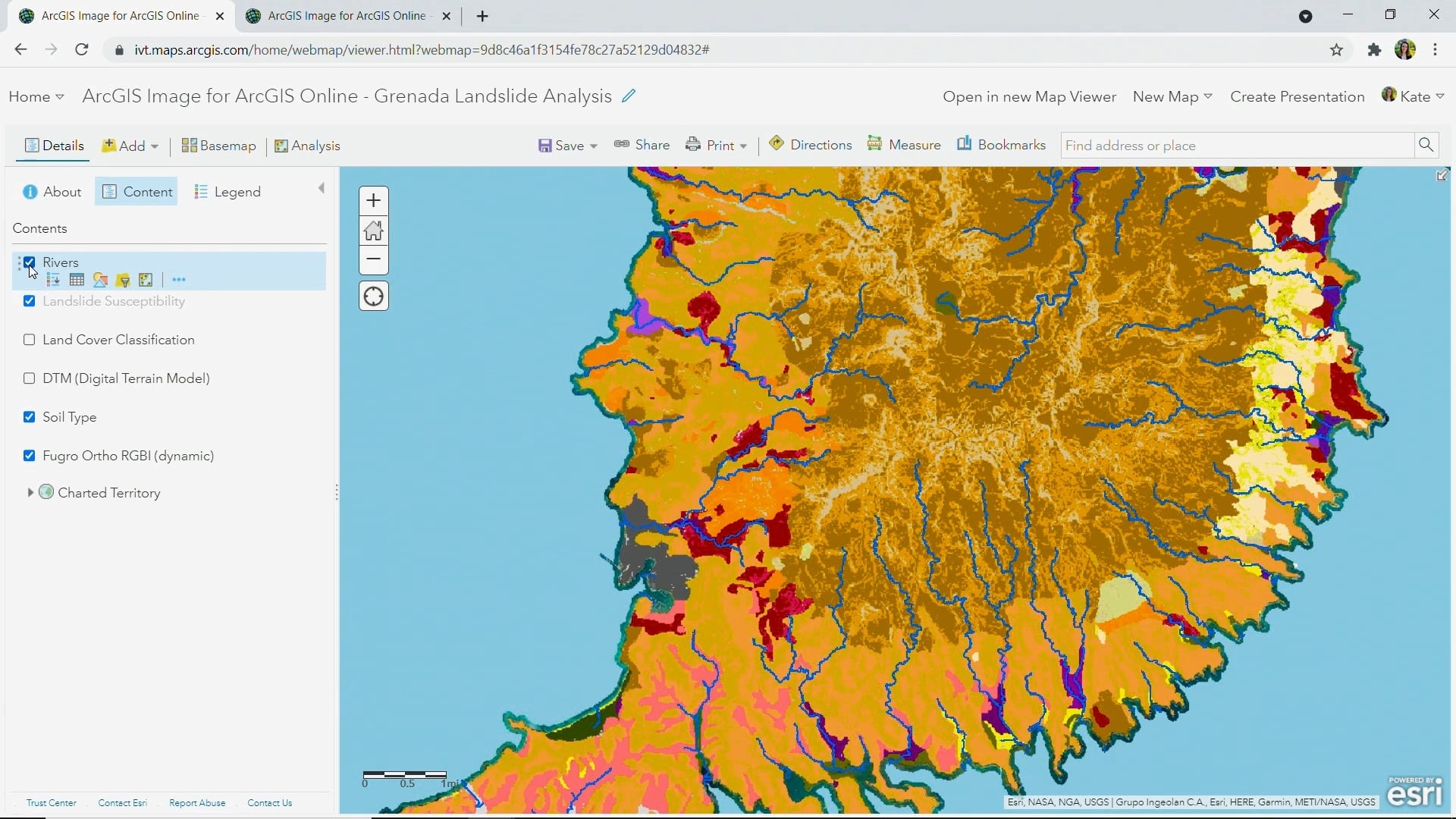The width and height of the screenshot is (1456, 819).
Task: Click the locate me GPS button
Action: click(372, 296)
